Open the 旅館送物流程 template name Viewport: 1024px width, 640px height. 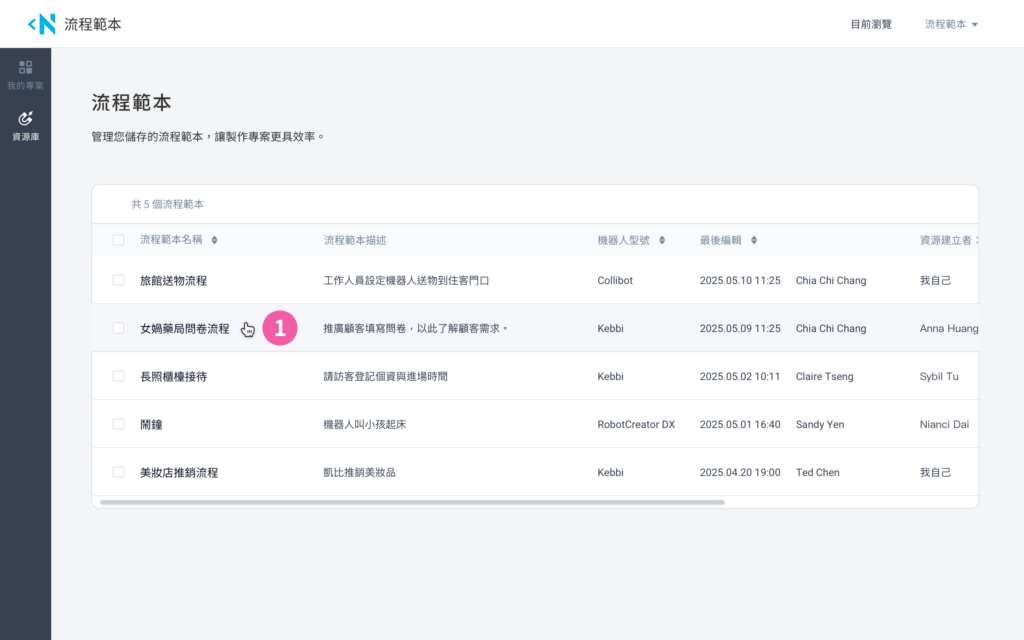[173, 280]
